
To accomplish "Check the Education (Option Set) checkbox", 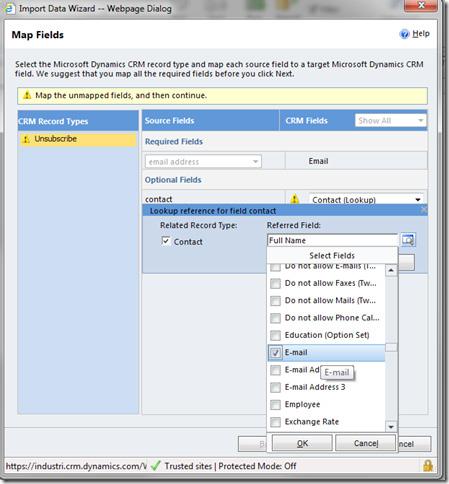I will (275, 335).
